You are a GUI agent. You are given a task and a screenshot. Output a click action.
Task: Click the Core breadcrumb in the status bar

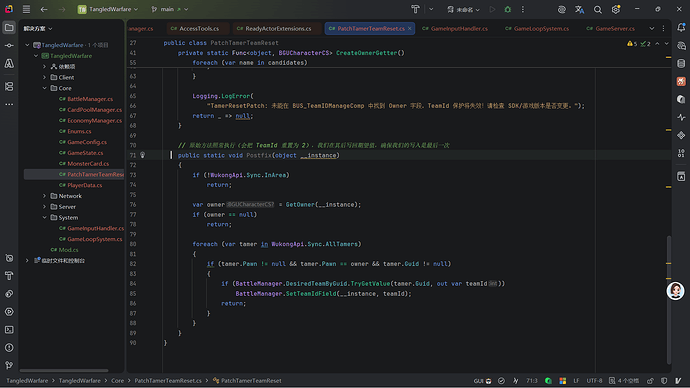pos(117,381)
